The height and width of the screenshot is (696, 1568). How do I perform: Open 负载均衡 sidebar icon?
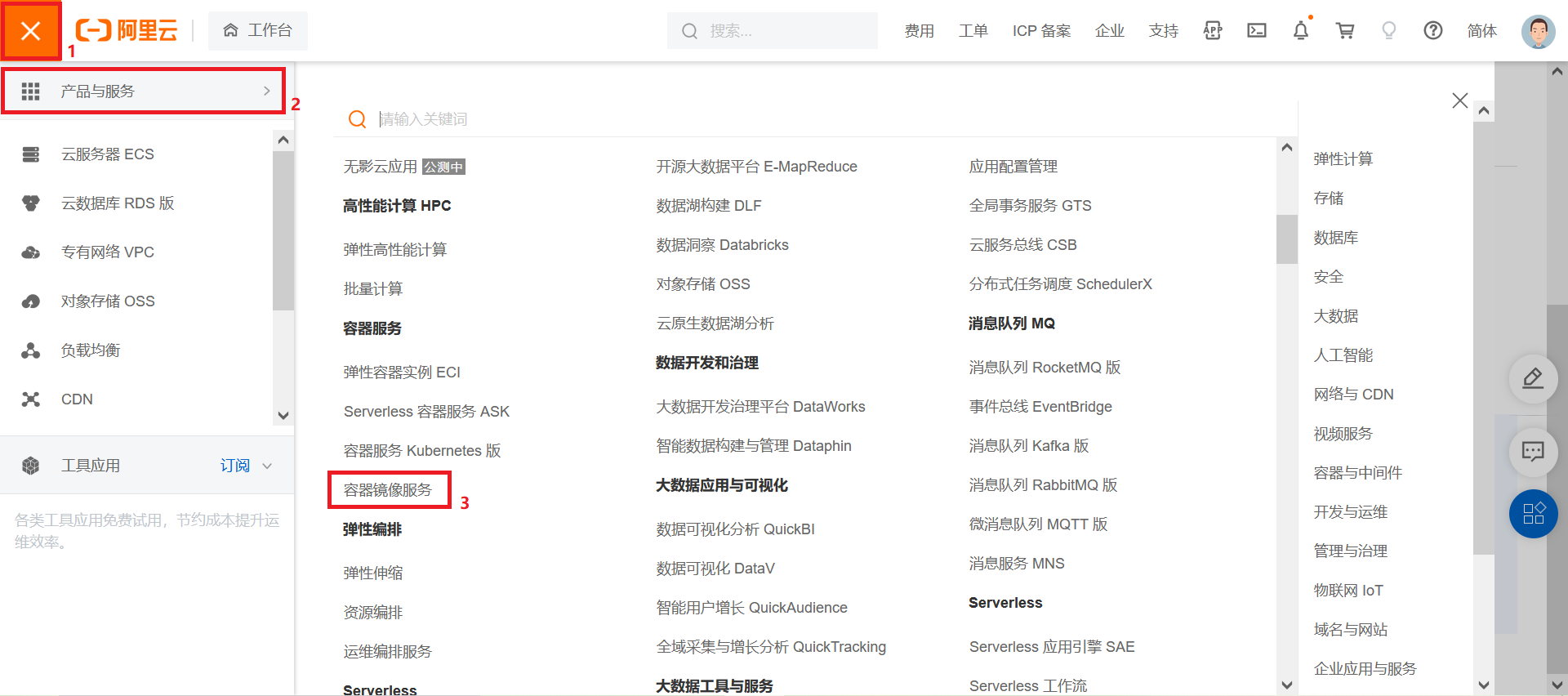30,350
